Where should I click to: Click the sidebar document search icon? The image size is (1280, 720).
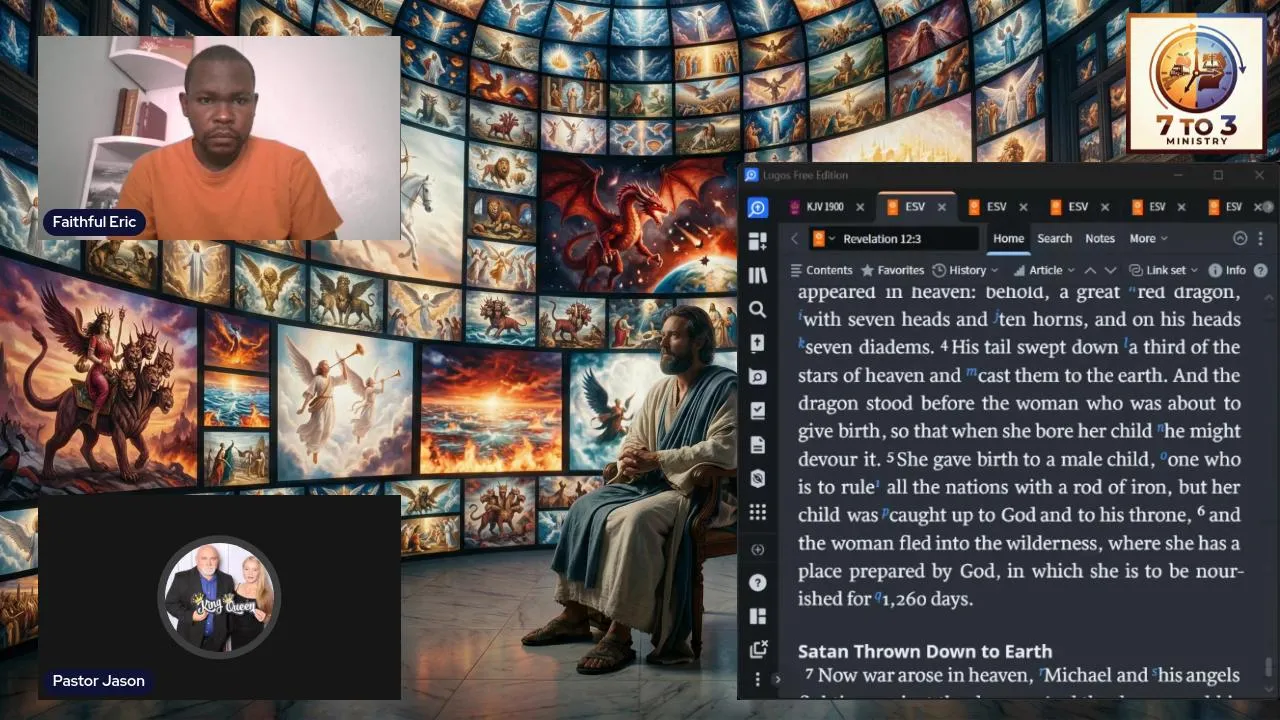[757, 377]
